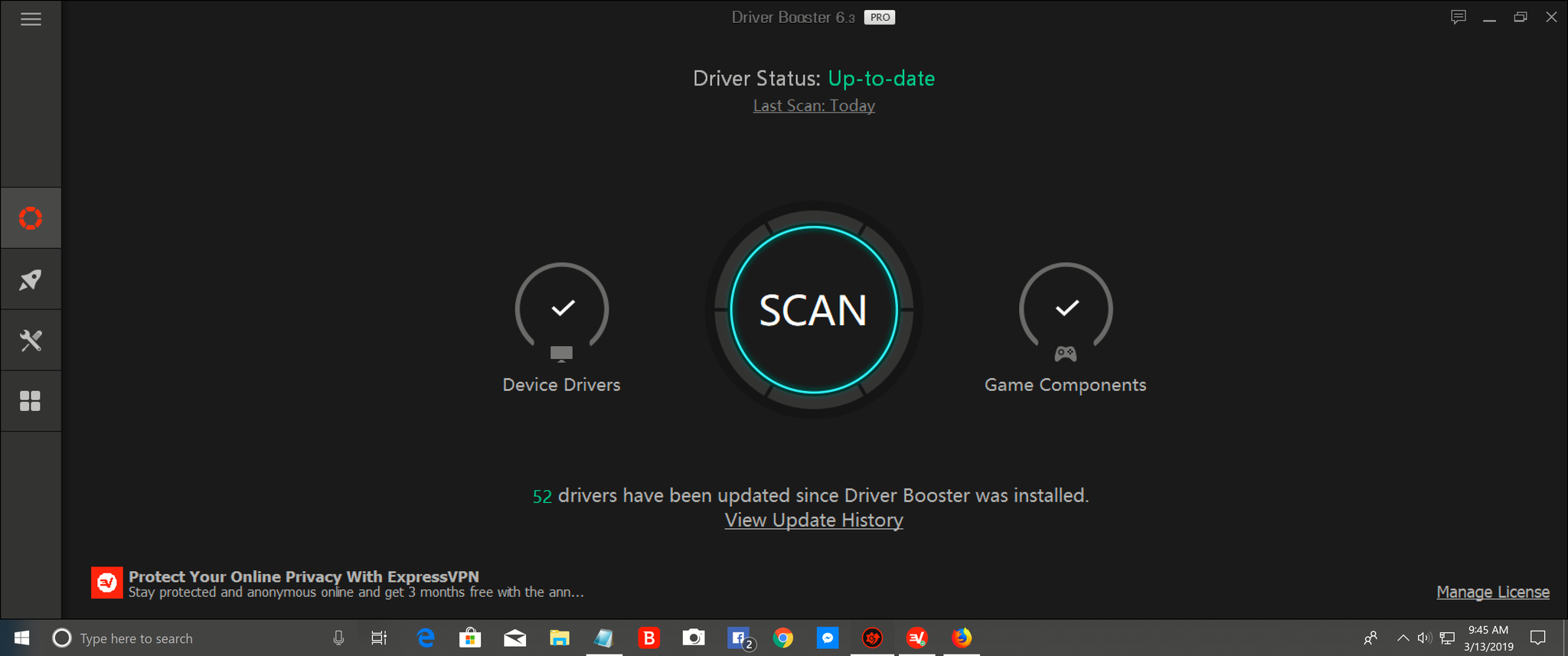Open the Mail app on the taskbar

click(x=514, y=638)
